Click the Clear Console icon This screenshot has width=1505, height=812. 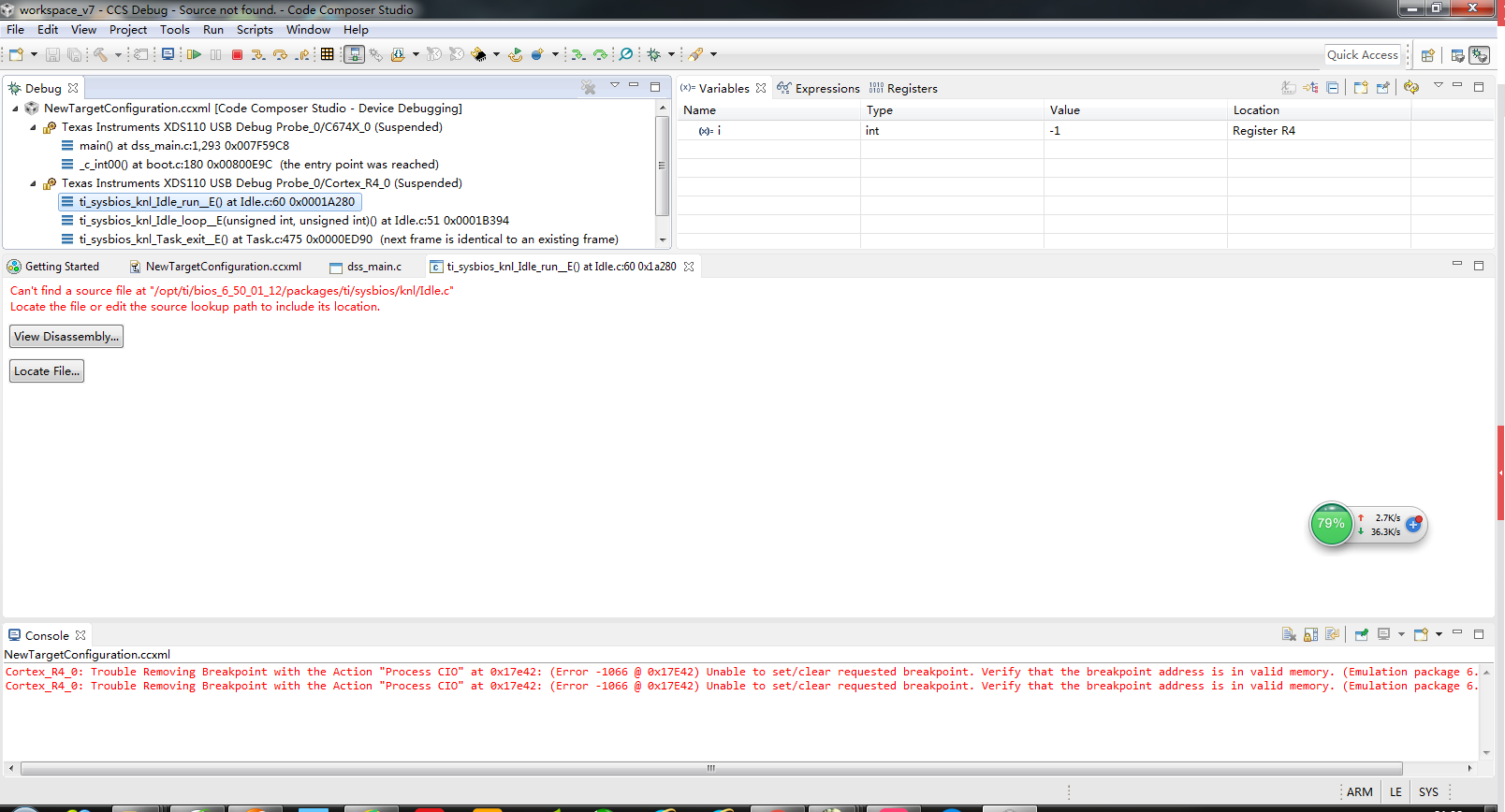1289,634
